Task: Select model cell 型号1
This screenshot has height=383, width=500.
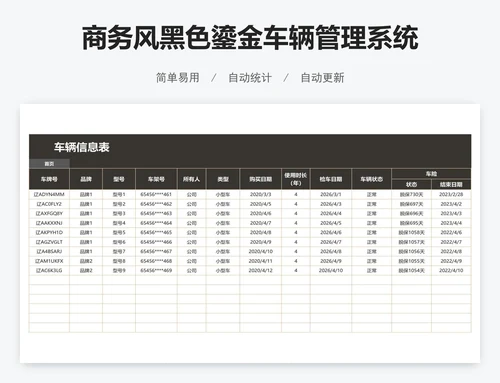Action: point(119,194)
